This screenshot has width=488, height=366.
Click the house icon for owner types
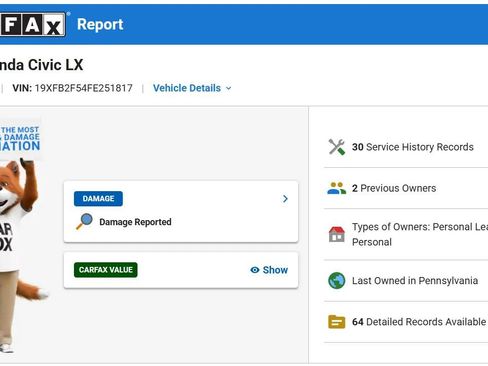pos(337,234)
